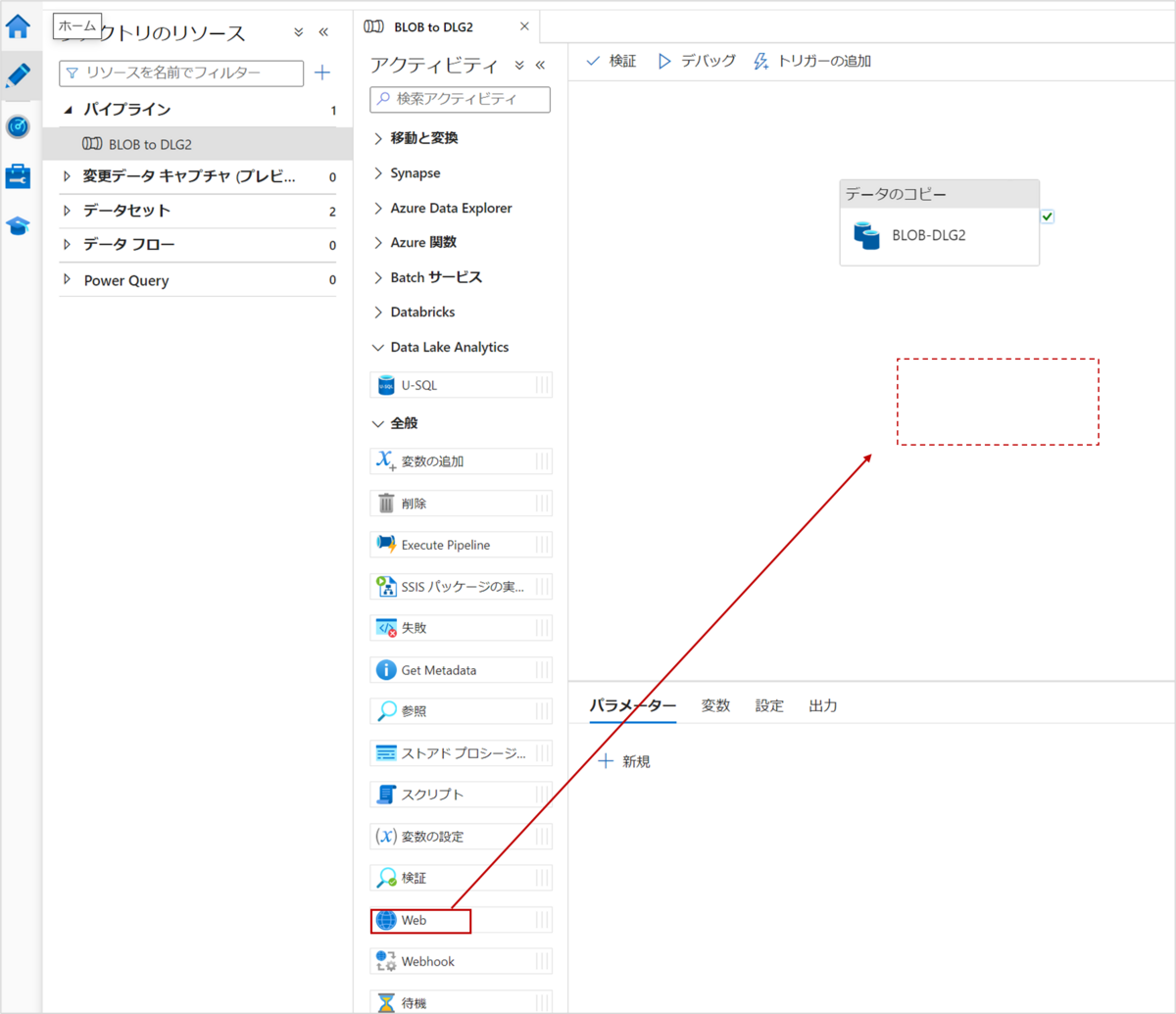
Task: Select the Web activity
Action: pos(461,920)
